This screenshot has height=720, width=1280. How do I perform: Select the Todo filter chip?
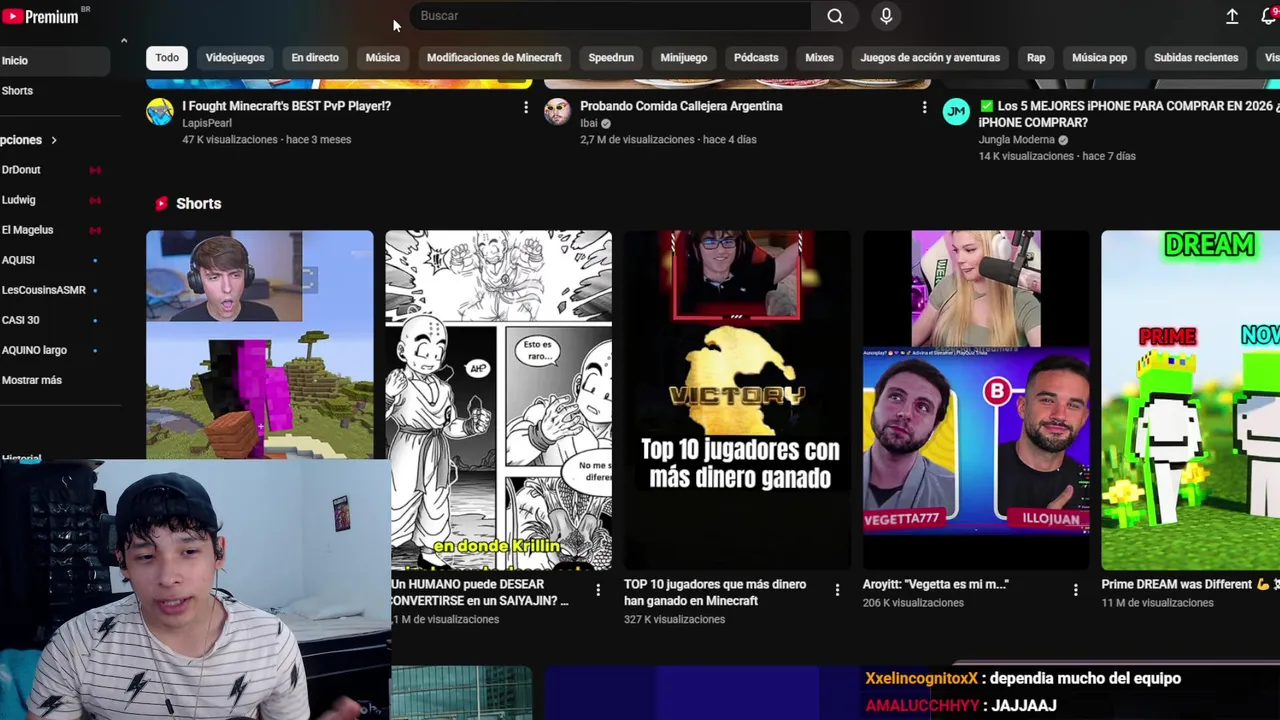click(167, 57)
